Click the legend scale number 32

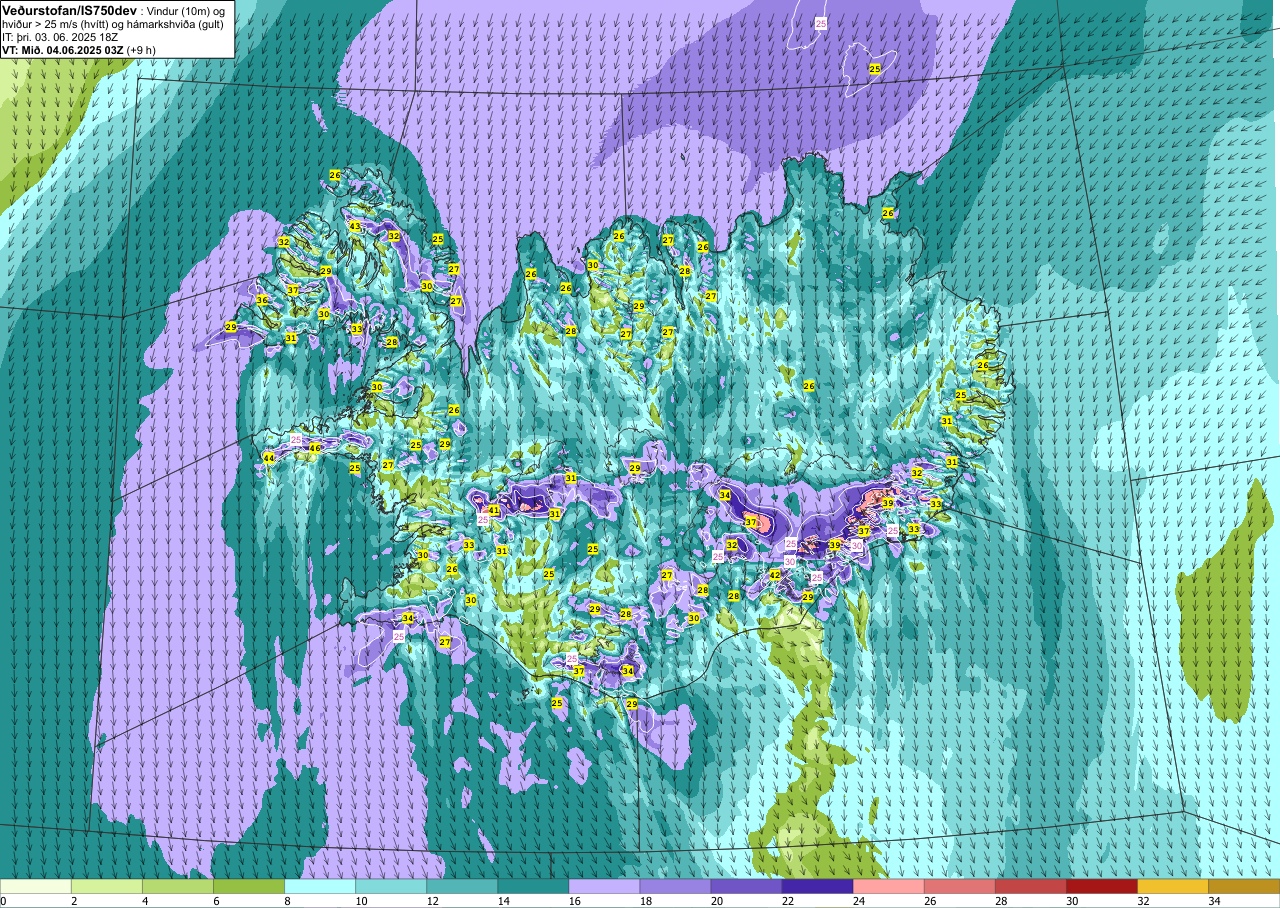point(1142,901)
